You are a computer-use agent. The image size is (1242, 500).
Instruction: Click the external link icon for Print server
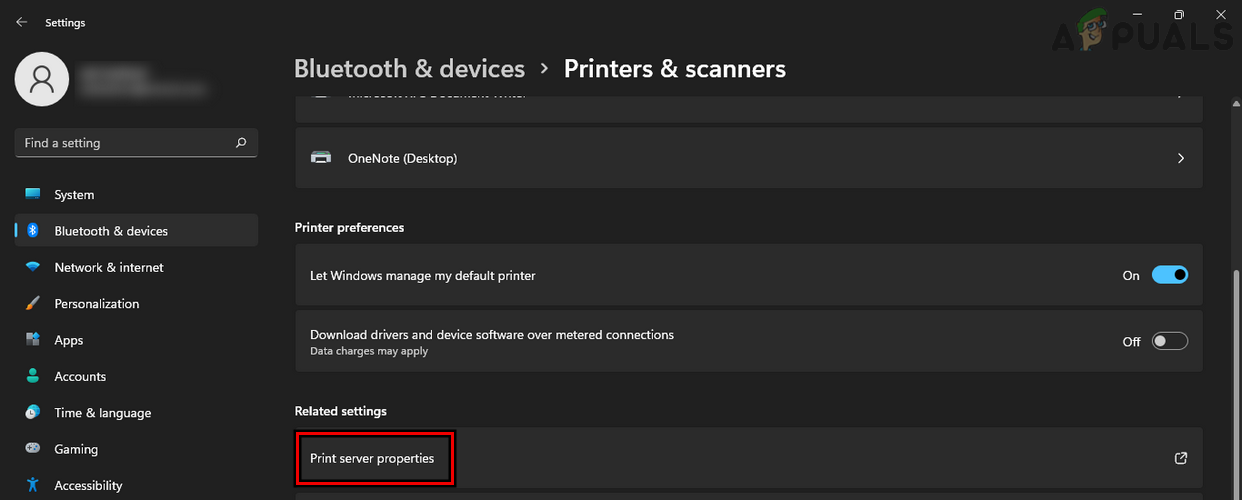tap(1181, 458)
